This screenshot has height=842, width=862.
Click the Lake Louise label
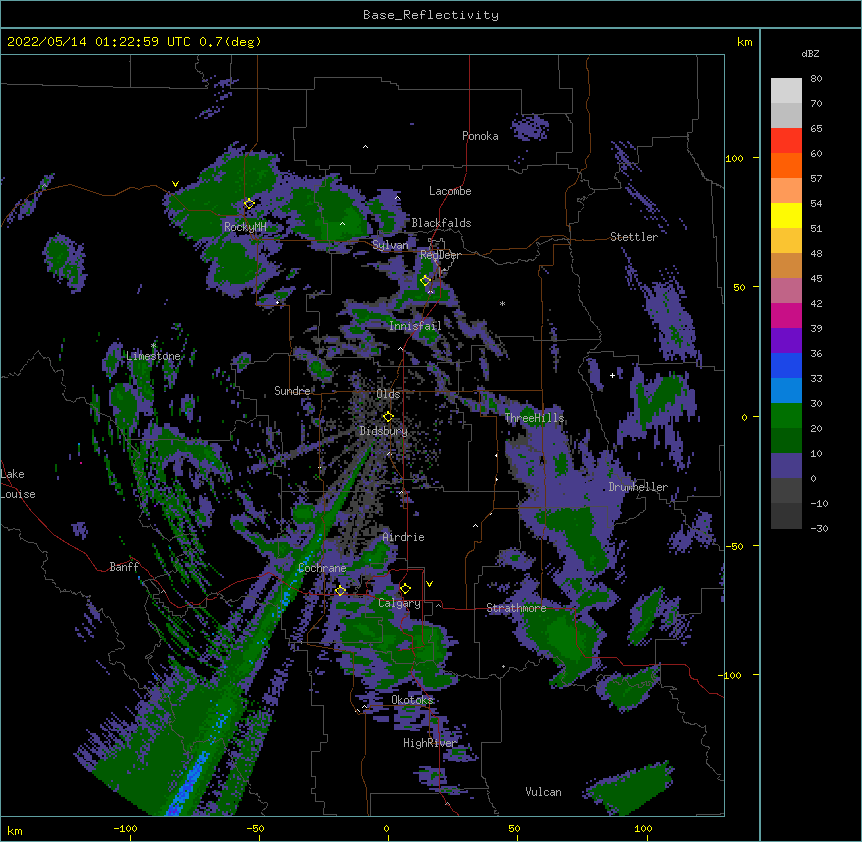pos(18,484)
